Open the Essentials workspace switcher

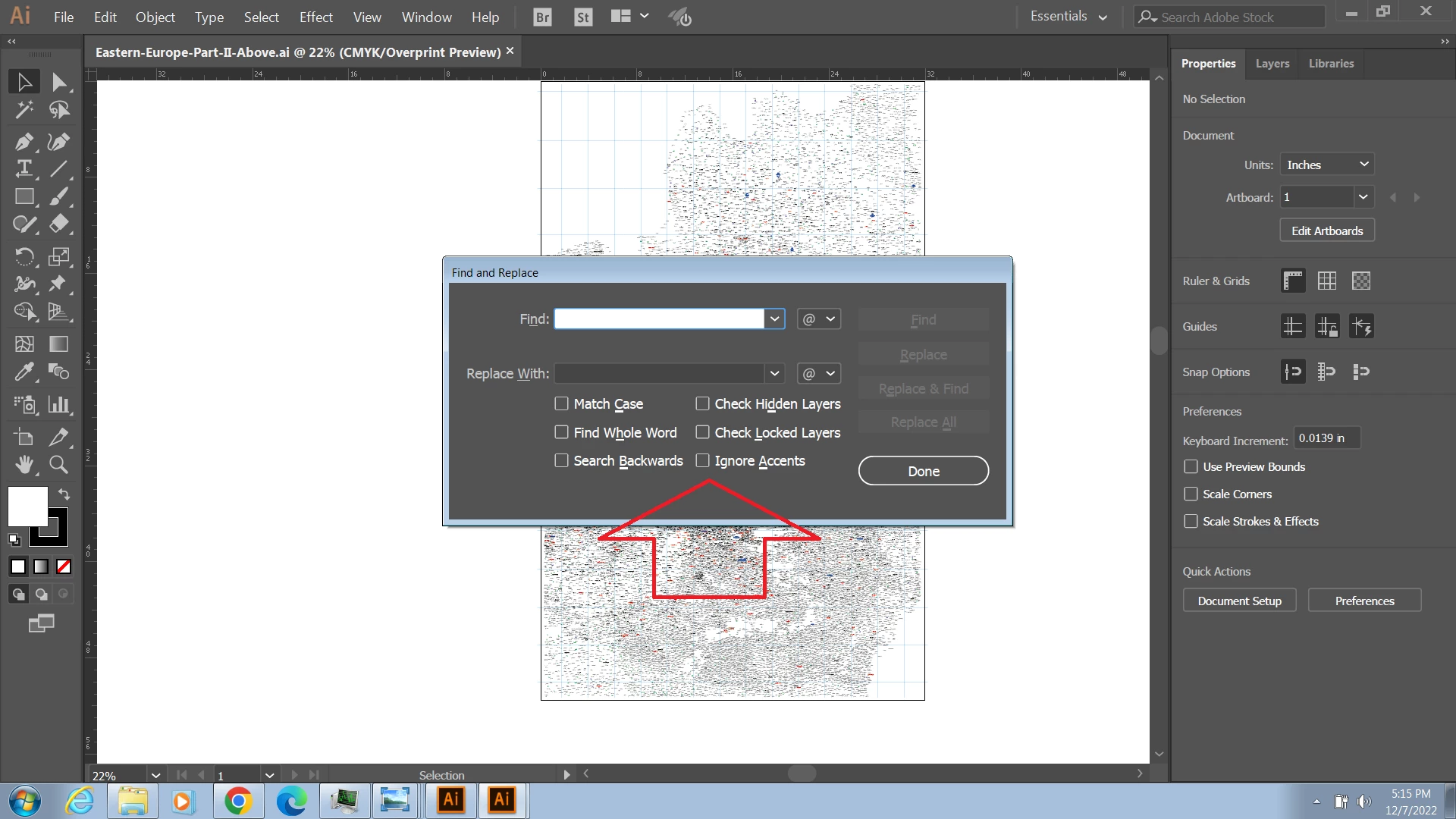(1068, 17)
